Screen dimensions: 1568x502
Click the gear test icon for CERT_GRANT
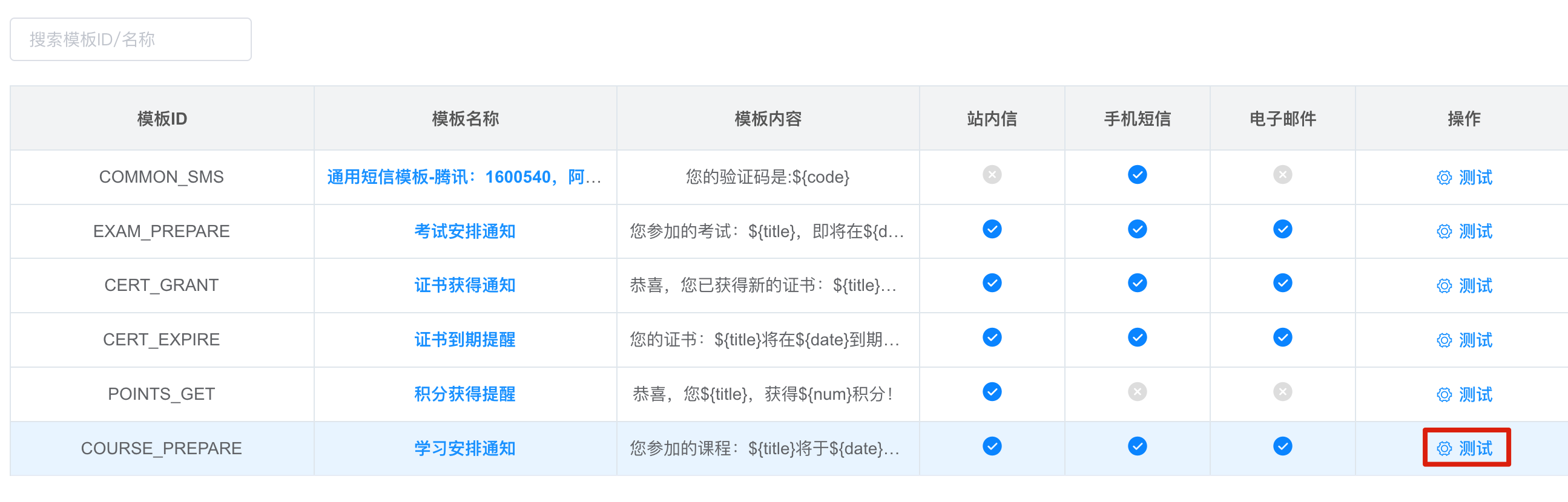point(1444,285)
